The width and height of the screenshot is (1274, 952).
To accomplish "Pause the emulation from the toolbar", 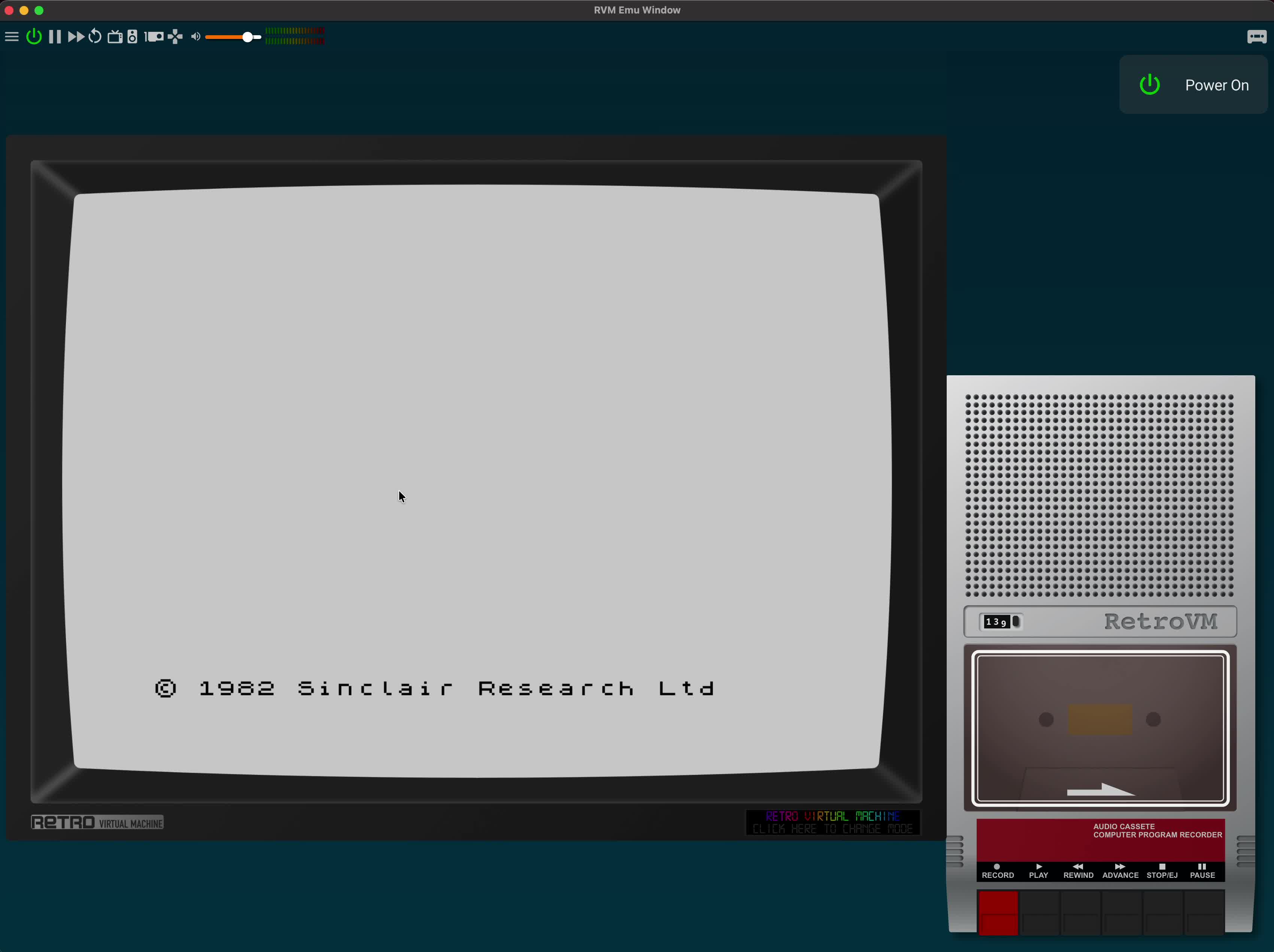I will click(x=55, y=37).
